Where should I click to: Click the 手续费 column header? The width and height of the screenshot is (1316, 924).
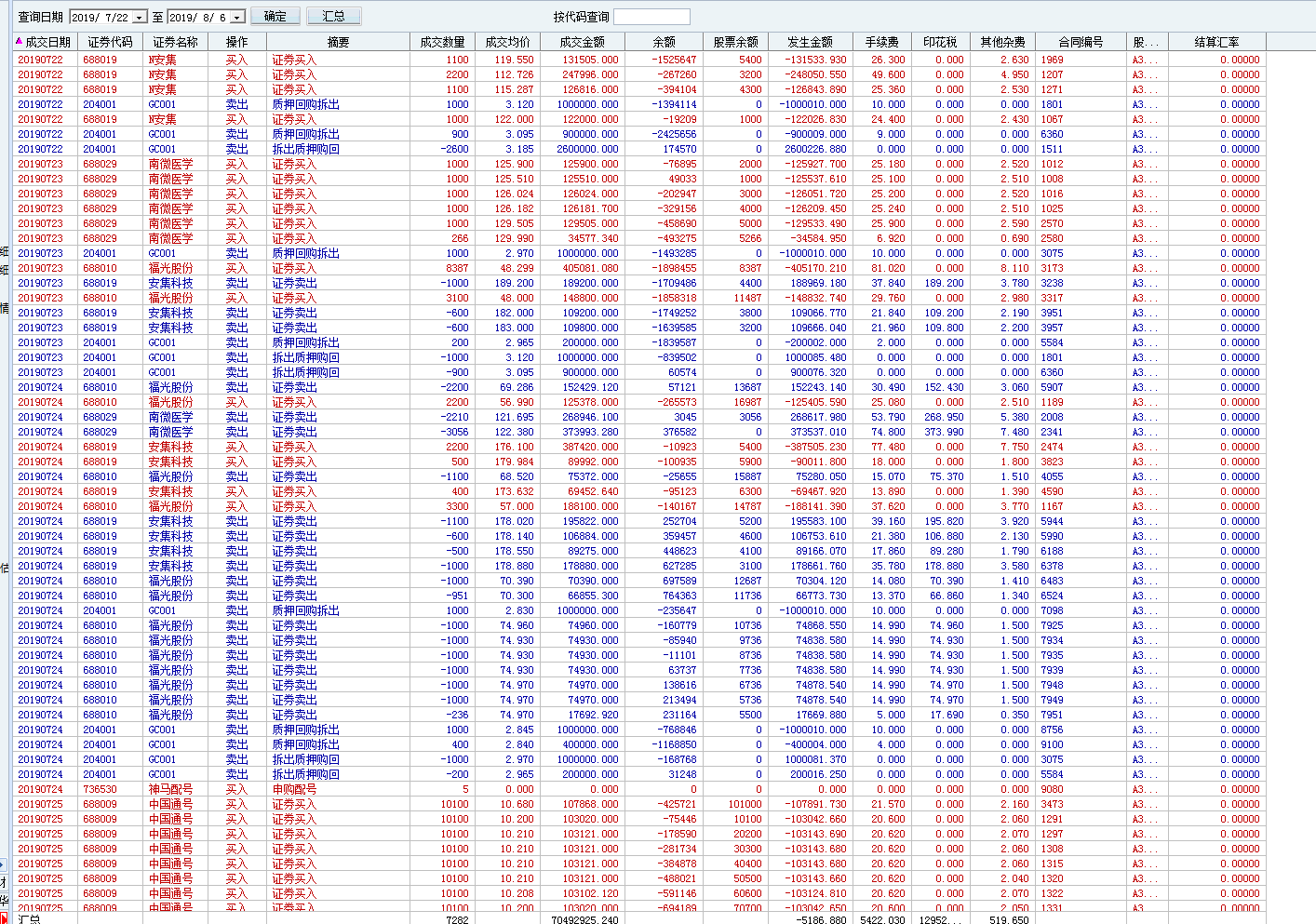(881, 42)
